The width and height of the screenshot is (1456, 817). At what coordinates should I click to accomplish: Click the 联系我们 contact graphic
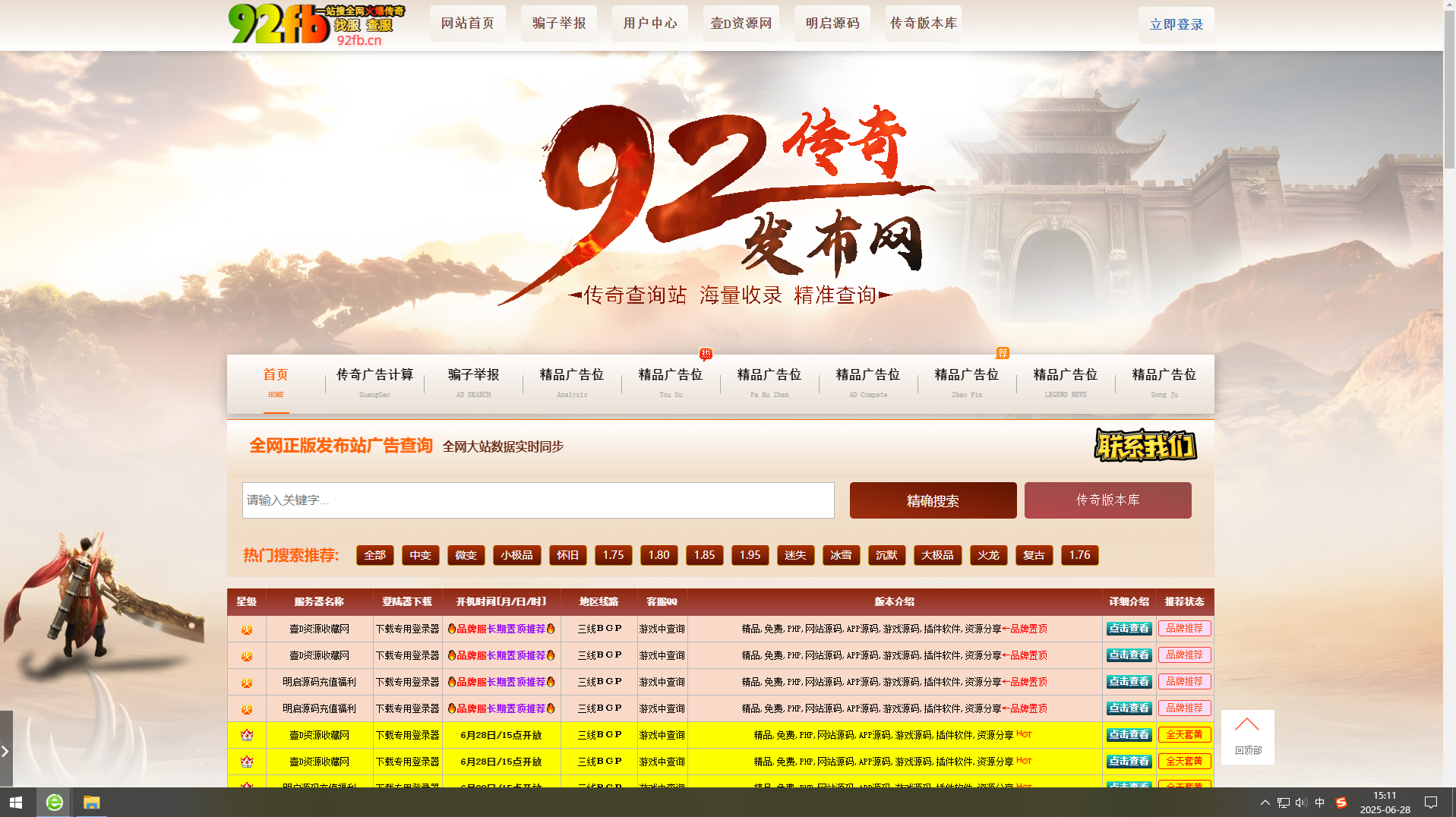(1145, 446)
